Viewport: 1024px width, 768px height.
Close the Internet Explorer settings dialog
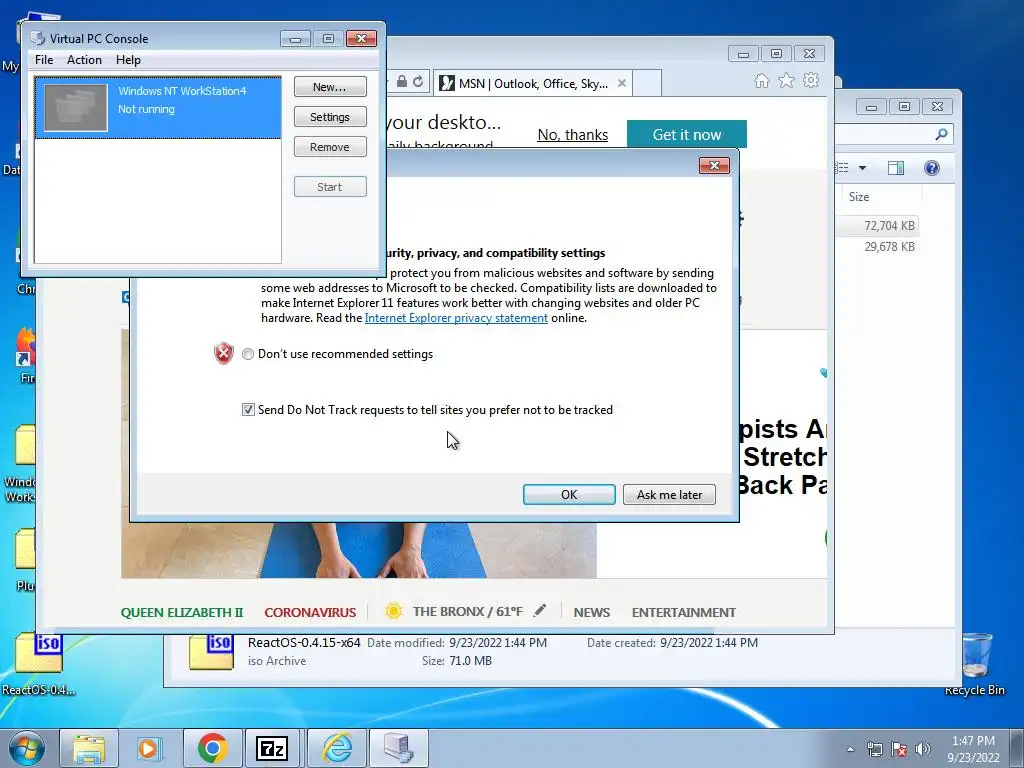pos(714,166)
